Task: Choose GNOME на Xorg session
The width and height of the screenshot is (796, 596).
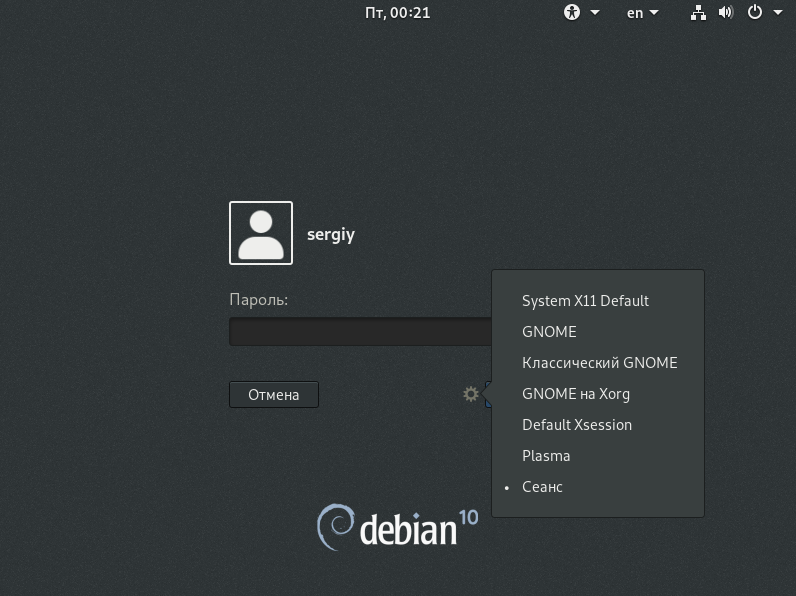Action: (598, 393)
